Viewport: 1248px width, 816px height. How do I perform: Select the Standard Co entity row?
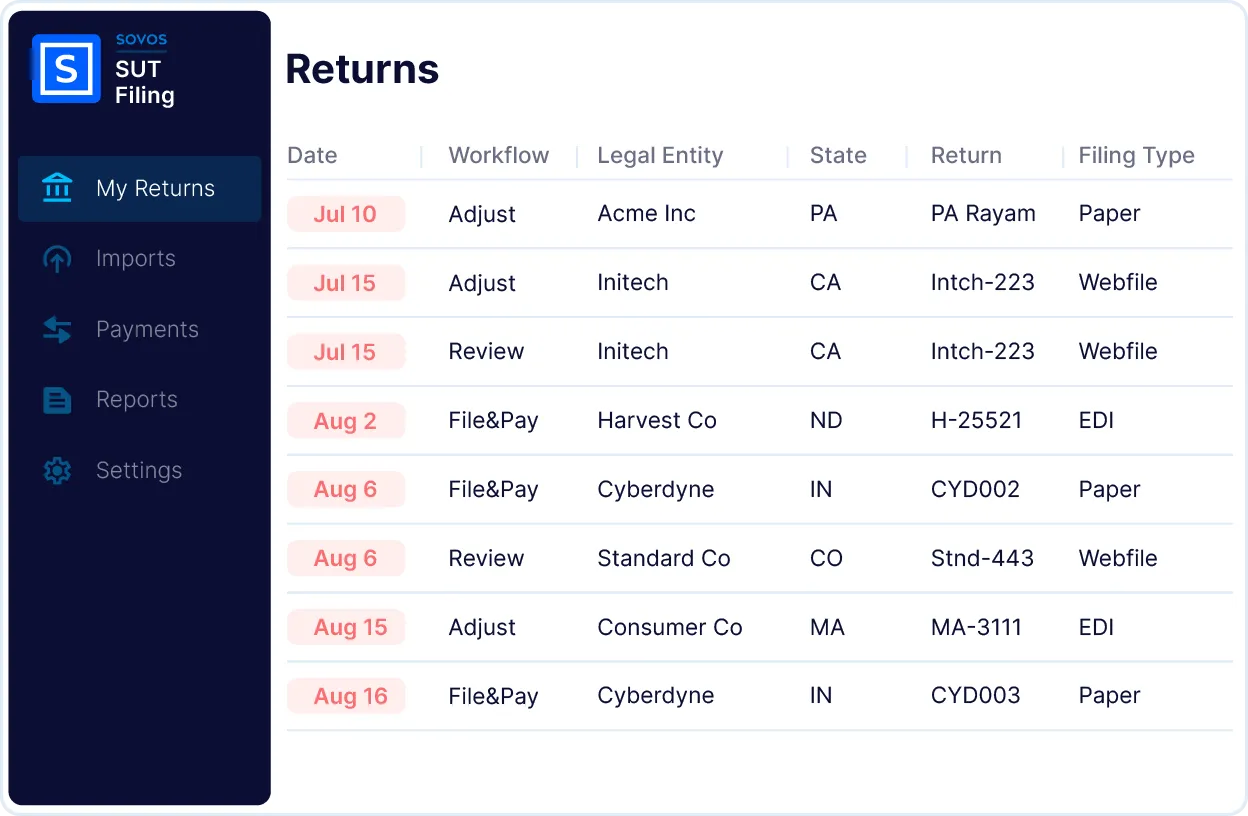tap(663, 558)
